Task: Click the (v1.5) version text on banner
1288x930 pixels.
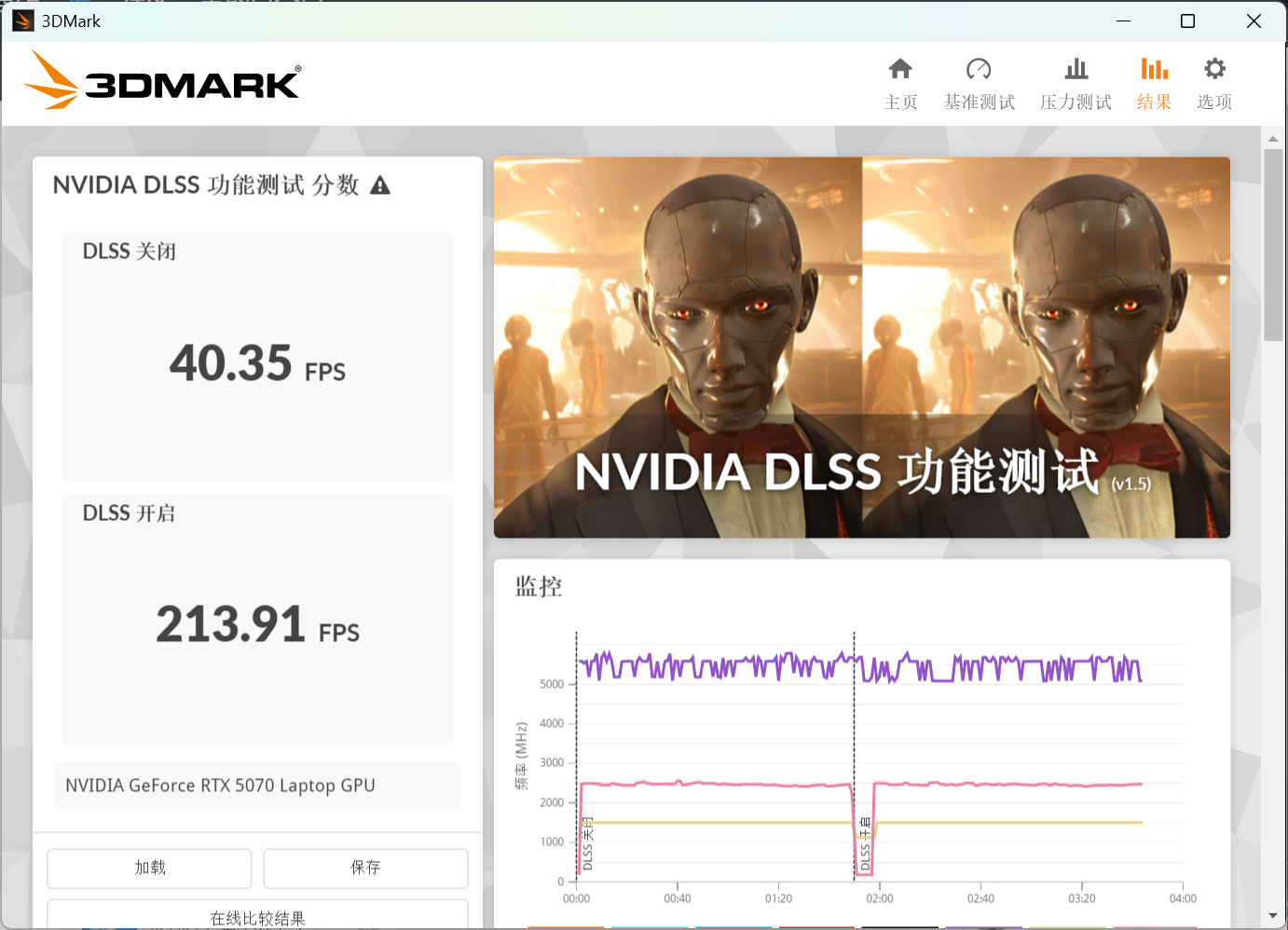Action: (1131, 484)
